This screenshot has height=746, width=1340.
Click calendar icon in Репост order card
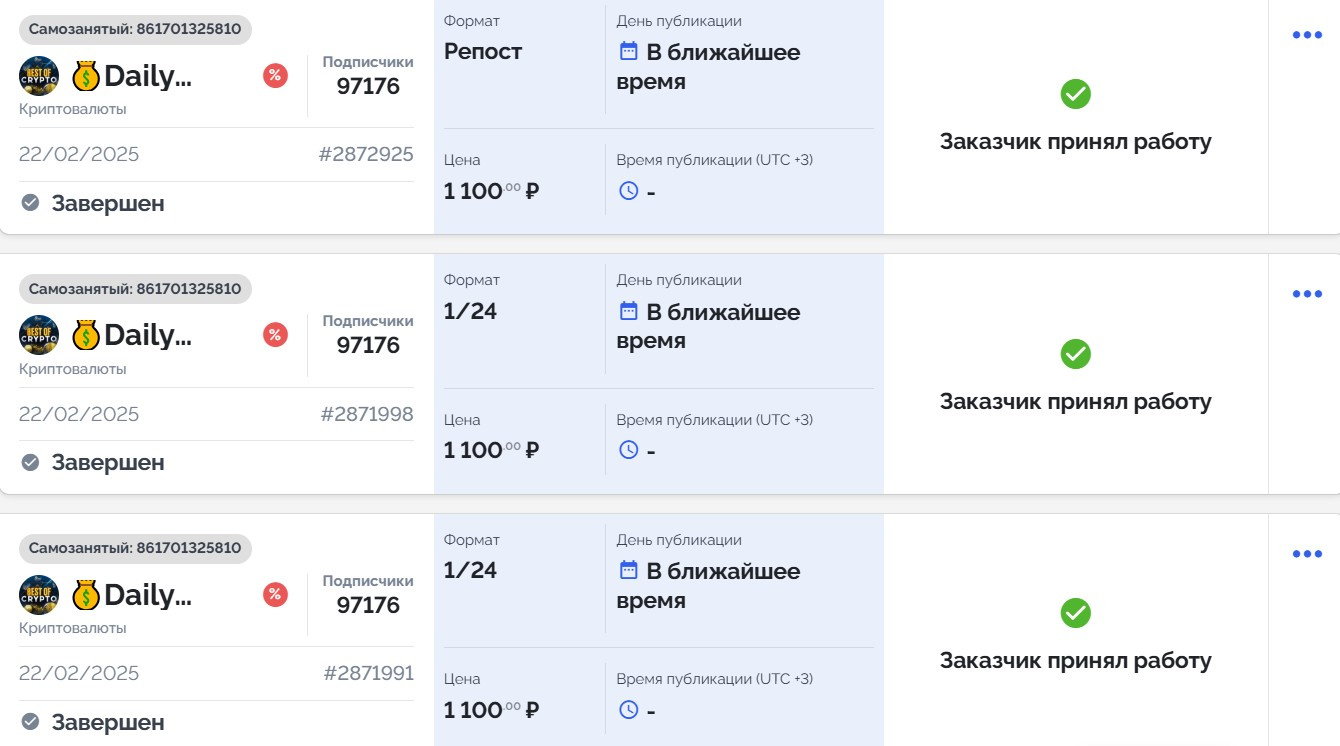628,51
